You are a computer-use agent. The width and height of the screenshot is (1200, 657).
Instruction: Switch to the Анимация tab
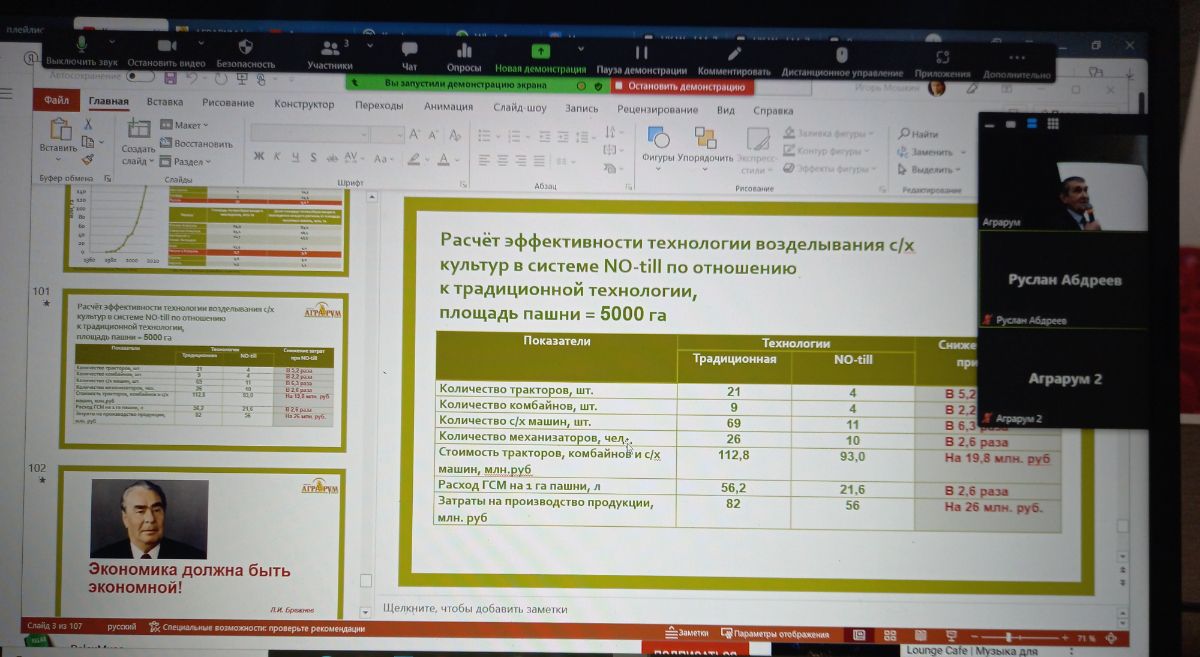point(448,106)
